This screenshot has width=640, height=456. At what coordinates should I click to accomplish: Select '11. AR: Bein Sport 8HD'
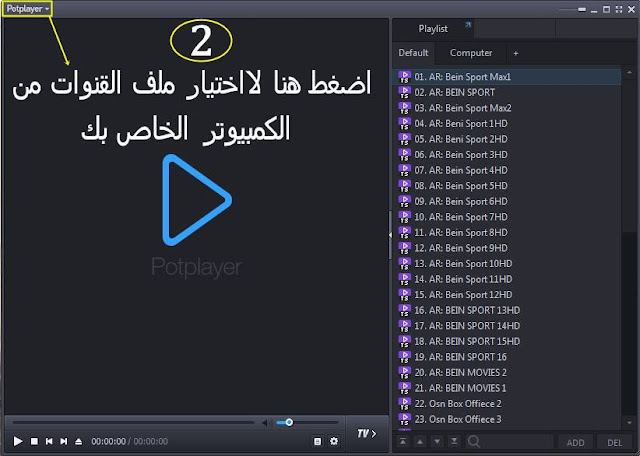[509, 232]
